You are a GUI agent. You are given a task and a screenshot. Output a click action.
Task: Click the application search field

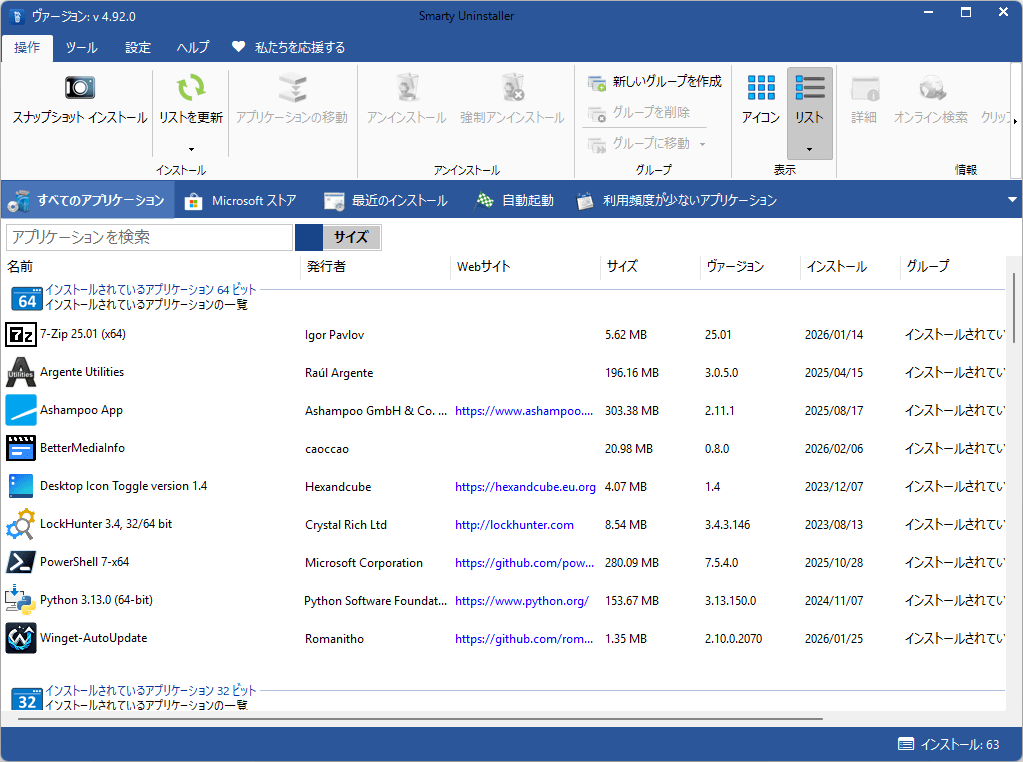coord(150,237)
